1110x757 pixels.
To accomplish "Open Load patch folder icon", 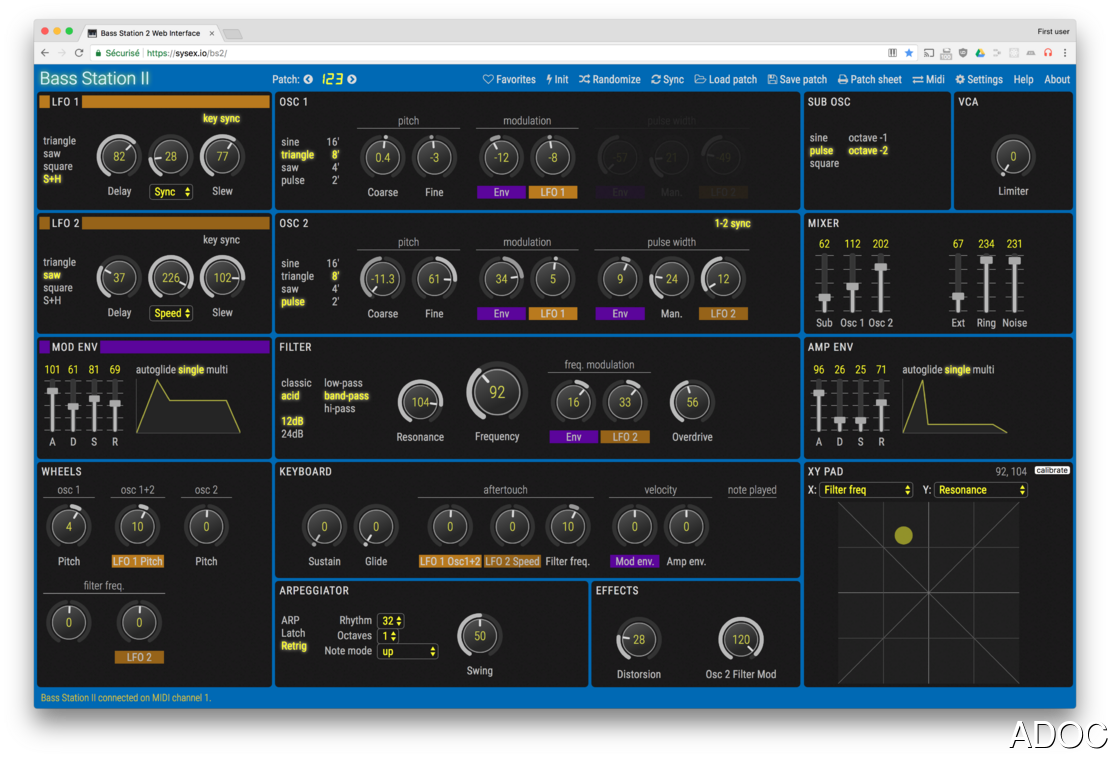I will coord(726,79).
